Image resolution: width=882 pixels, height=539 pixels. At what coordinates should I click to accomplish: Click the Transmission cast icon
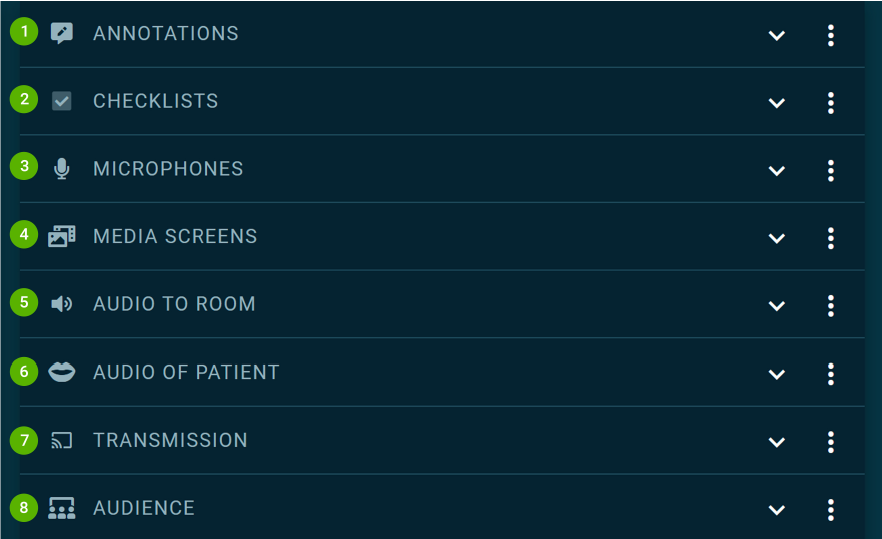pyautogui.click(x=62, y=440)
